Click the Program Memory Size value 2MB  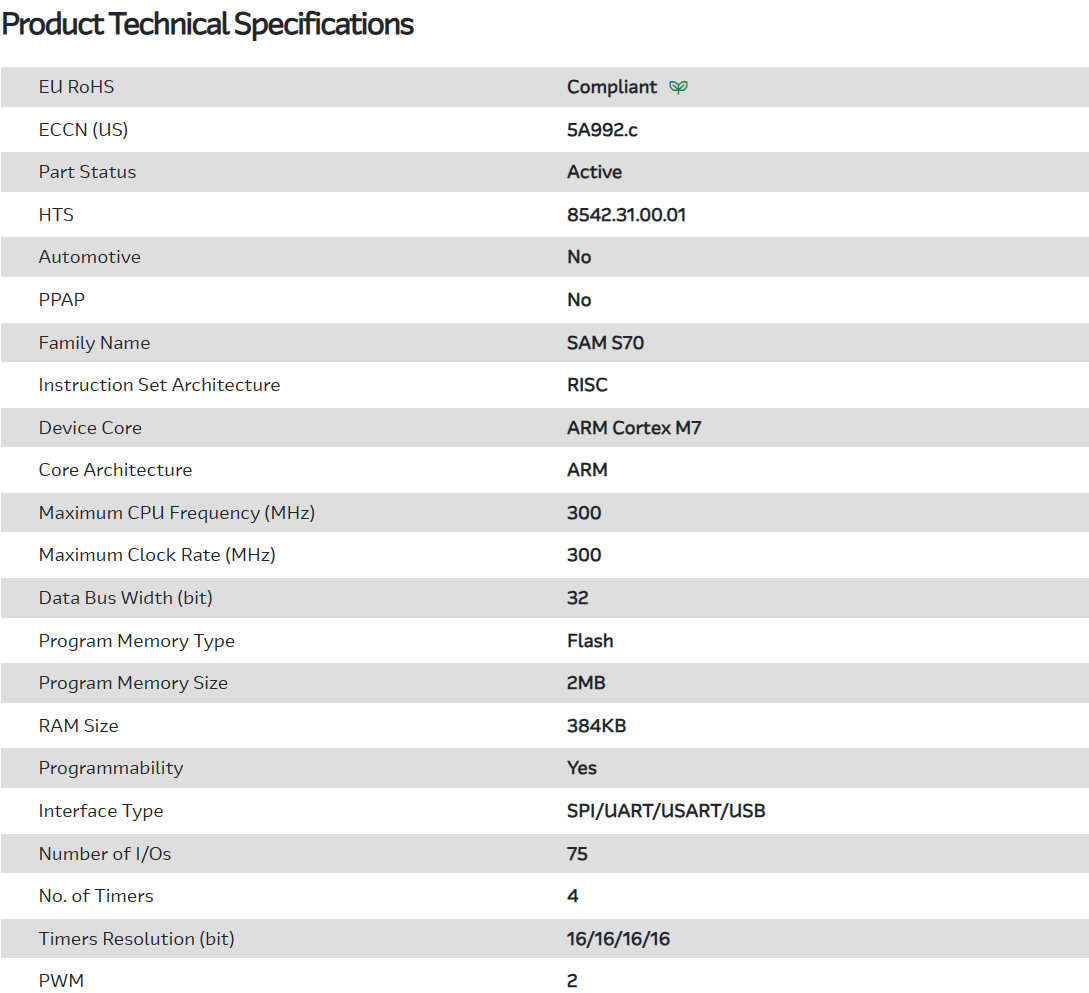click(x=586, y=683)
